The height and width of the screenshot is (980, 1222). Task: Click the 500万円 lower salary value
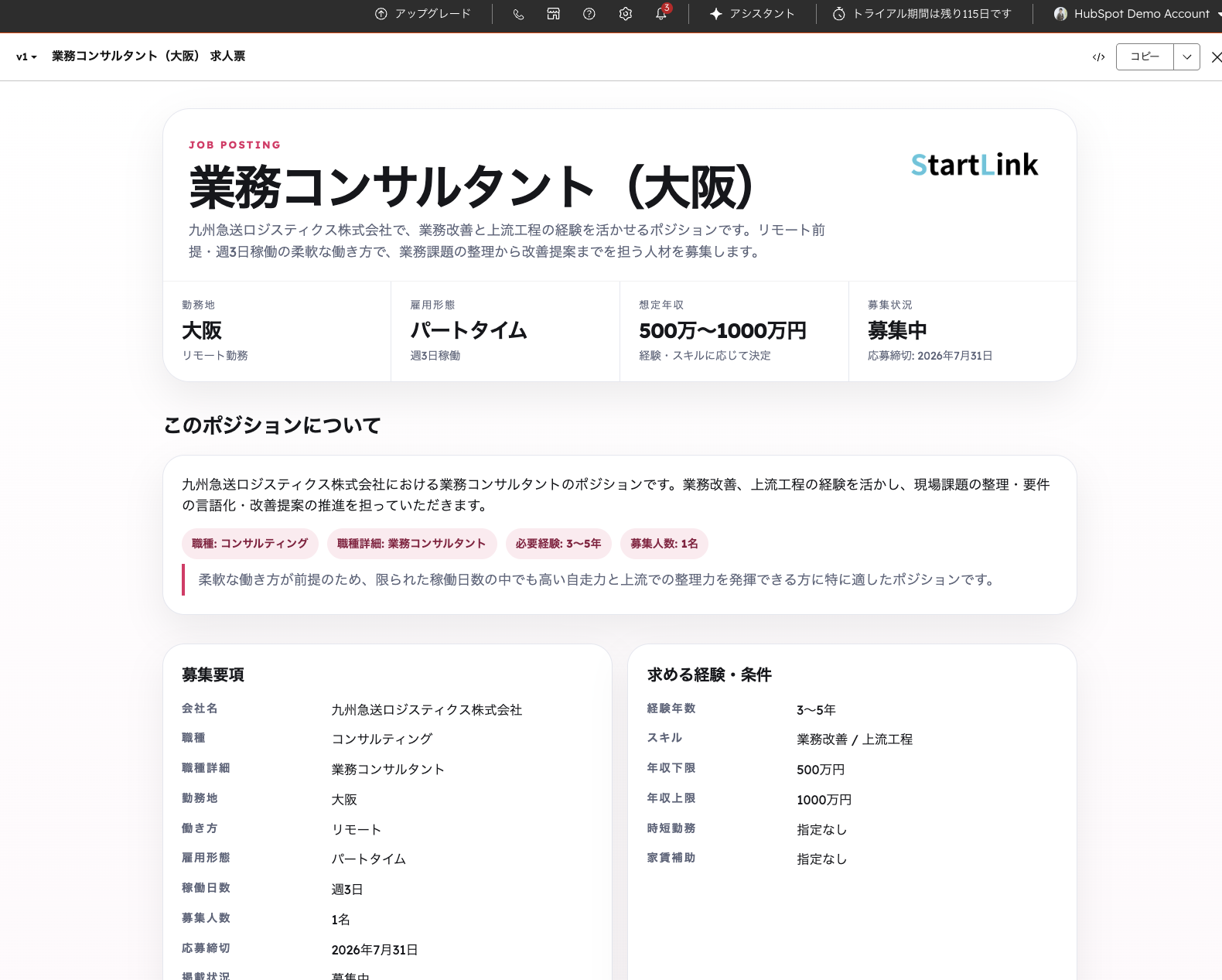[821, 770]
